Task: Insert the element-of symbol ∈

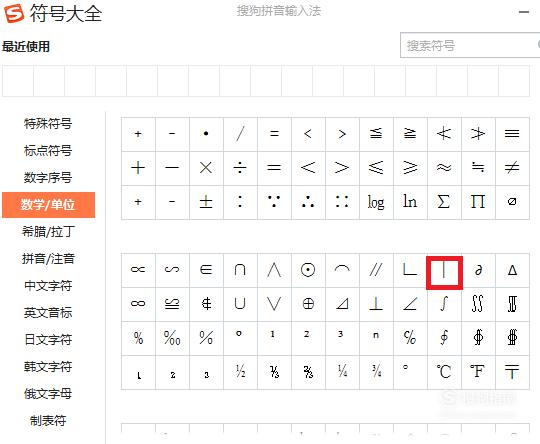Action: pos(206,270)
